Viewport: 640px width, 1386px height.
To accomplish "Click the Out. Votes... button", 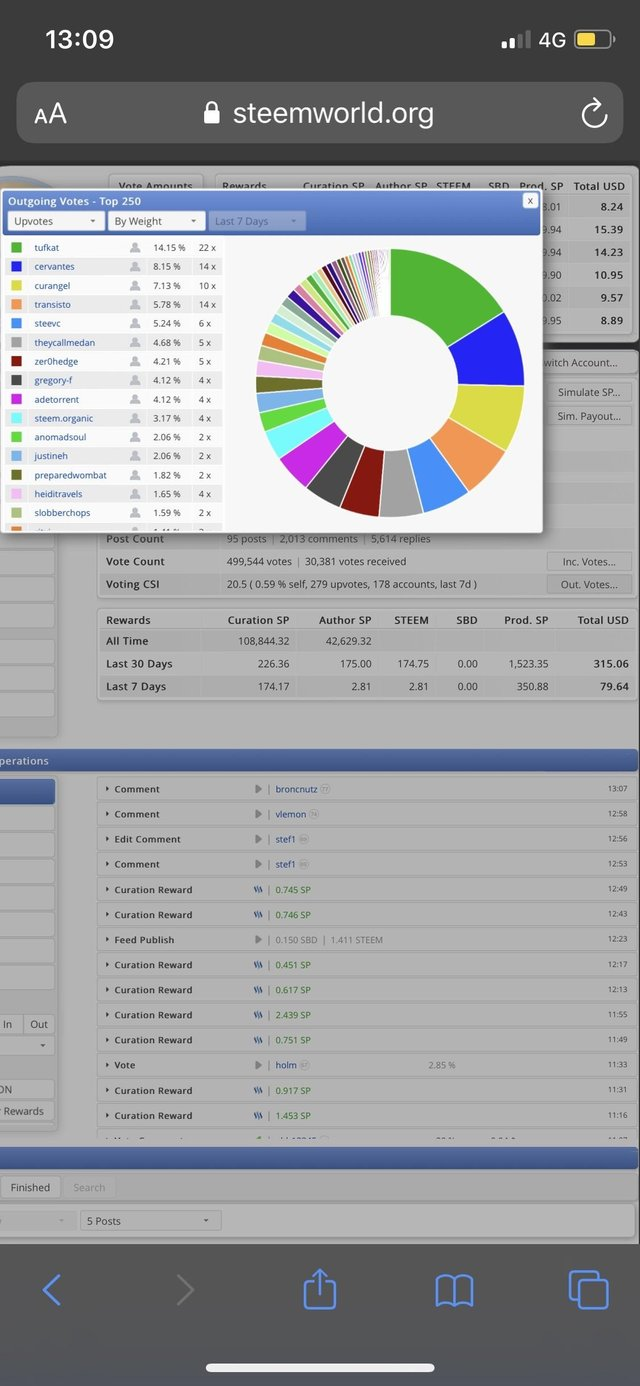I will point(588,585).
